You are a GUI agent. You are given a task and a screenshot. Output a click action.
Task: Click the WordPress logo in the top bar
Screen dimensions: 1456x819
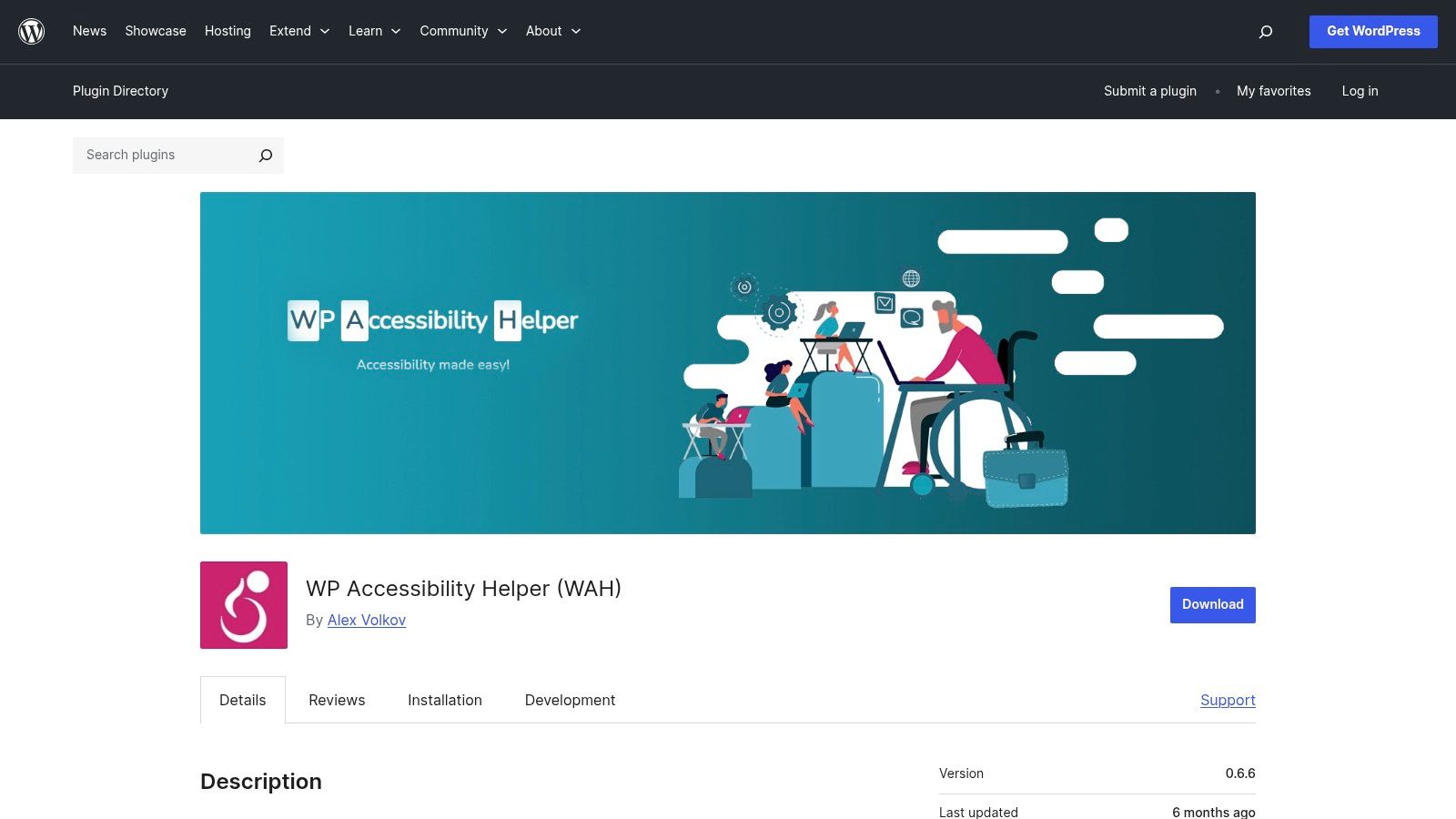coord(32,31)
